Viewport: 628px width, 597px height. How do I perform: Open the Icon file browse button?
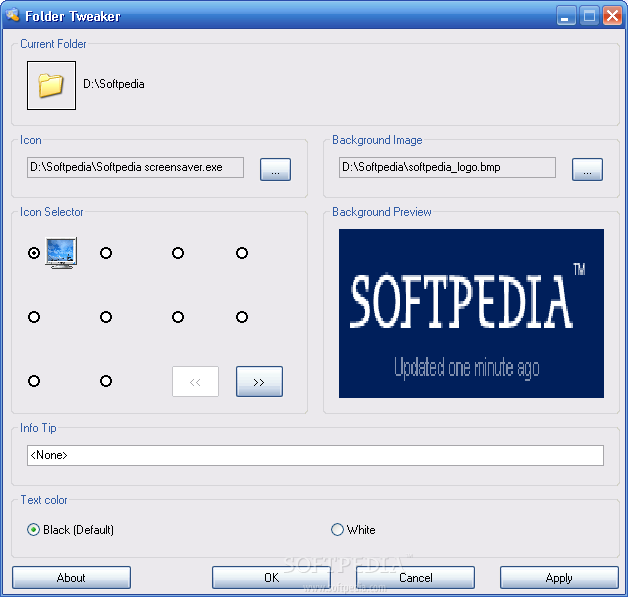tap(275, 169)
